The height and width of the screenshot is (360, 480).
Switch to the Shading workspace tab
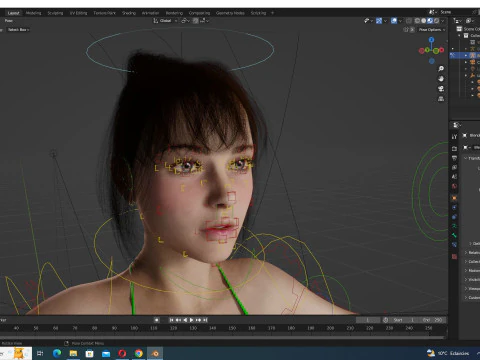pos(129,13)
